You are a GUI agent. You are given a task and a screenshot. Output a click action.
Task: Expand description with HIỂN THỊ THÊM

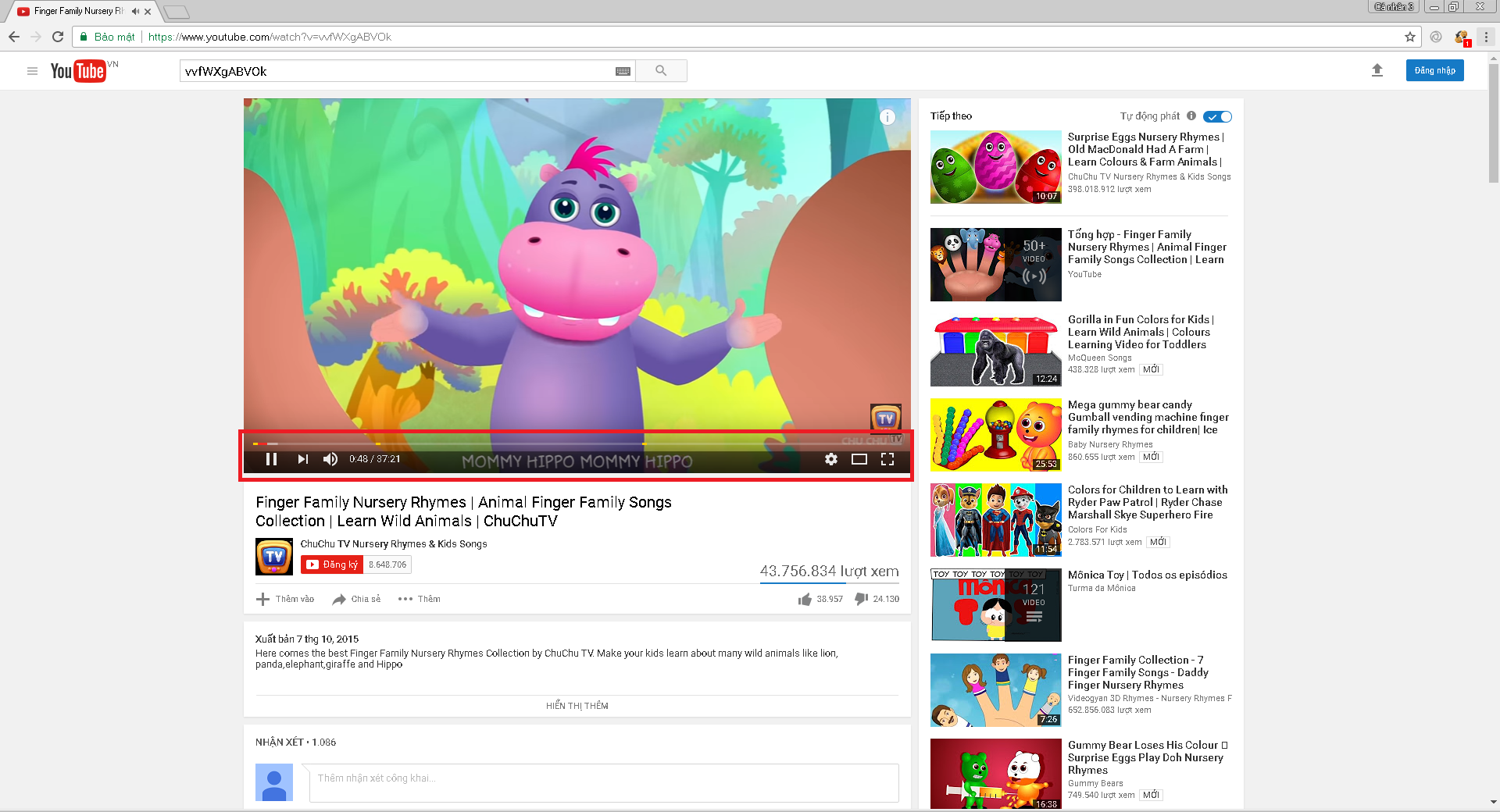(x=577, y=706)
